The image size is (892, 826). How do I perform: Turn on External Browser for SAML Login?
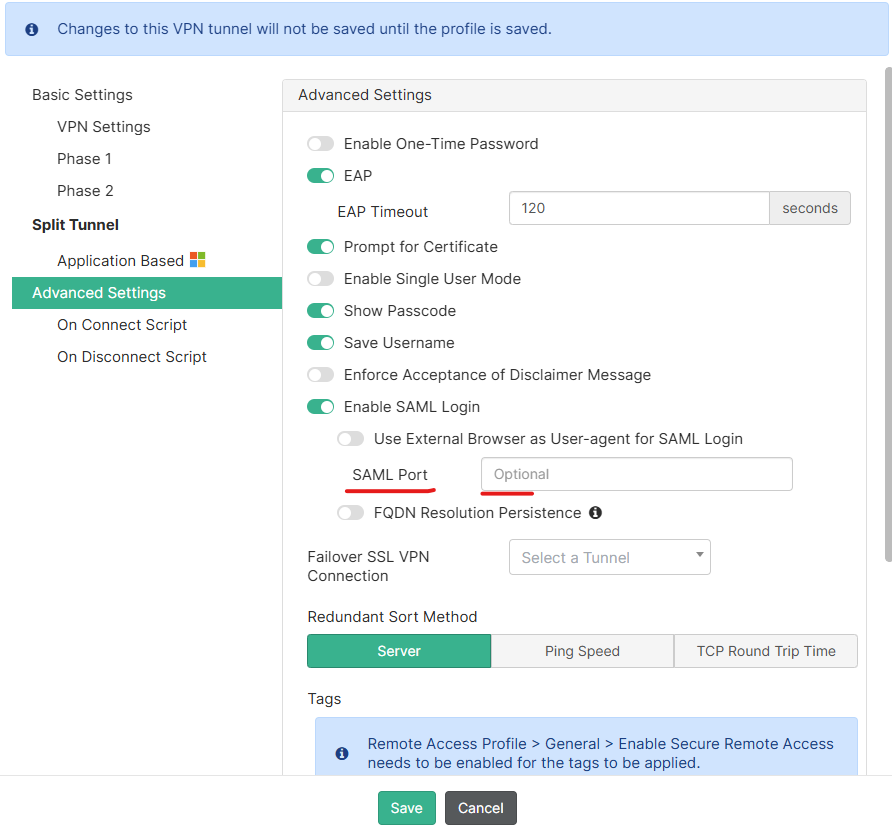pyautogui.click(x=351, y=439)
